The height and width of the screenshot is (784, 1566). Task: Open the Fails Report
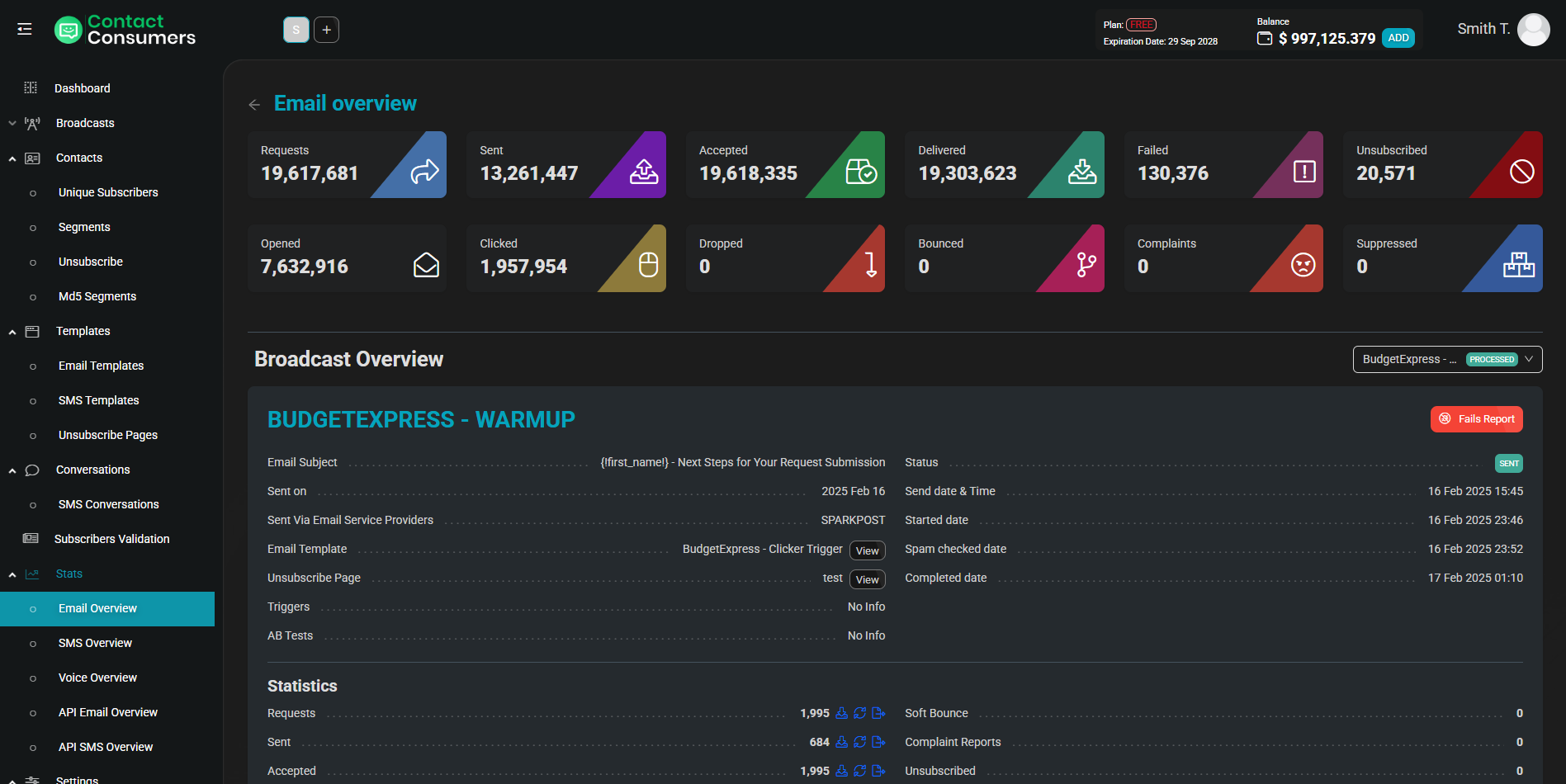tap(1476, 419)
